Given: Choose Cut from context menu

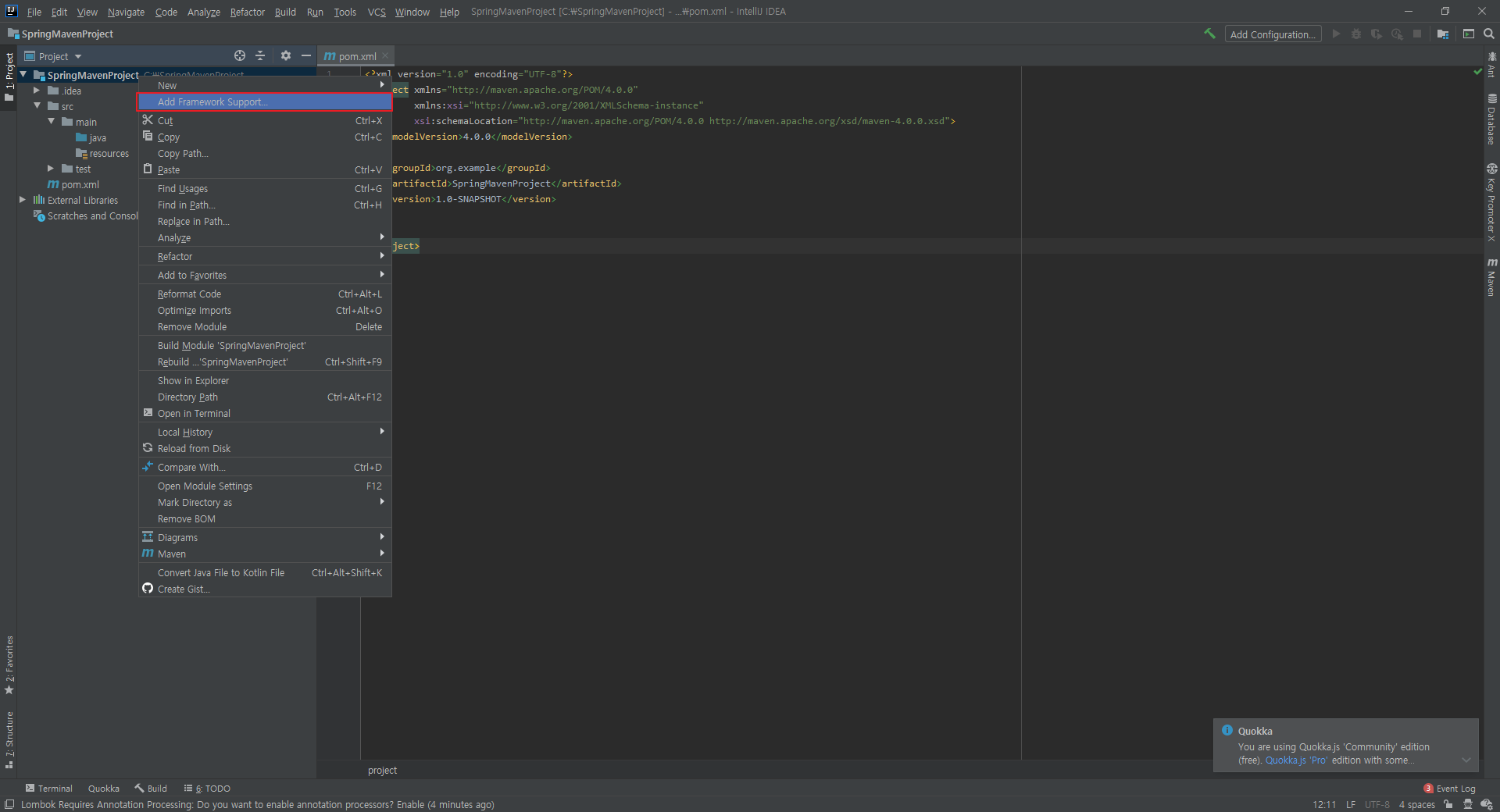Looking at the screenshot, I should tap(265, 121).
